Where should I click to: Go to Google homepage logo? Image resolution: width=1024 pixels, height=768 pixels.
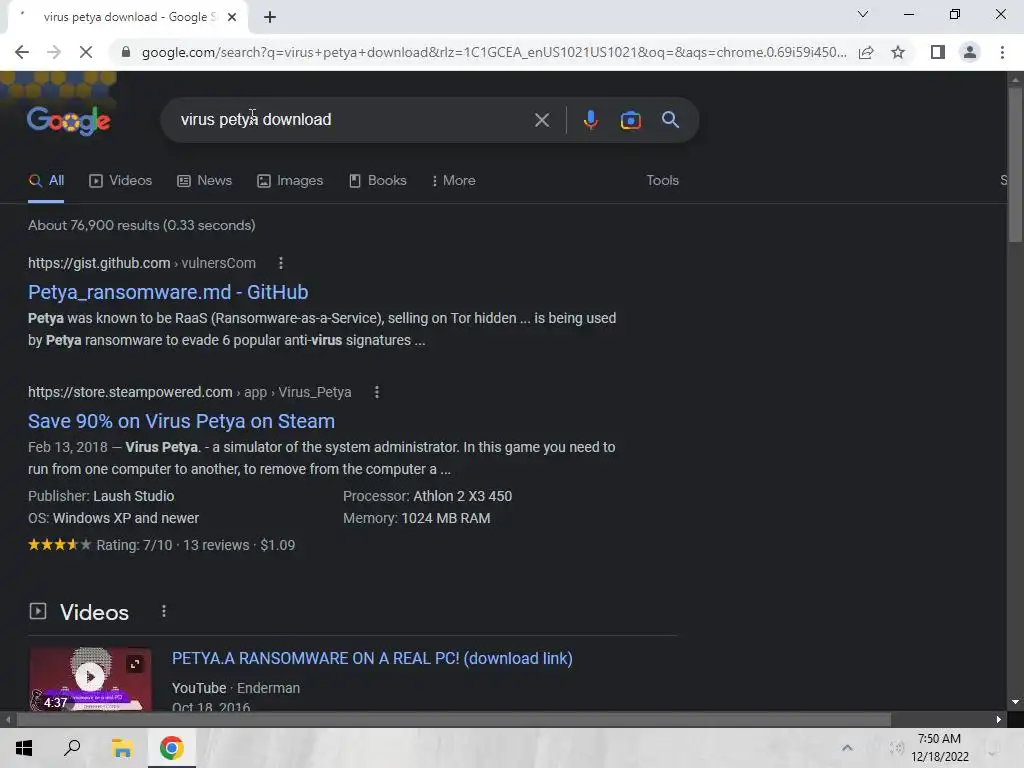point(69,120)
